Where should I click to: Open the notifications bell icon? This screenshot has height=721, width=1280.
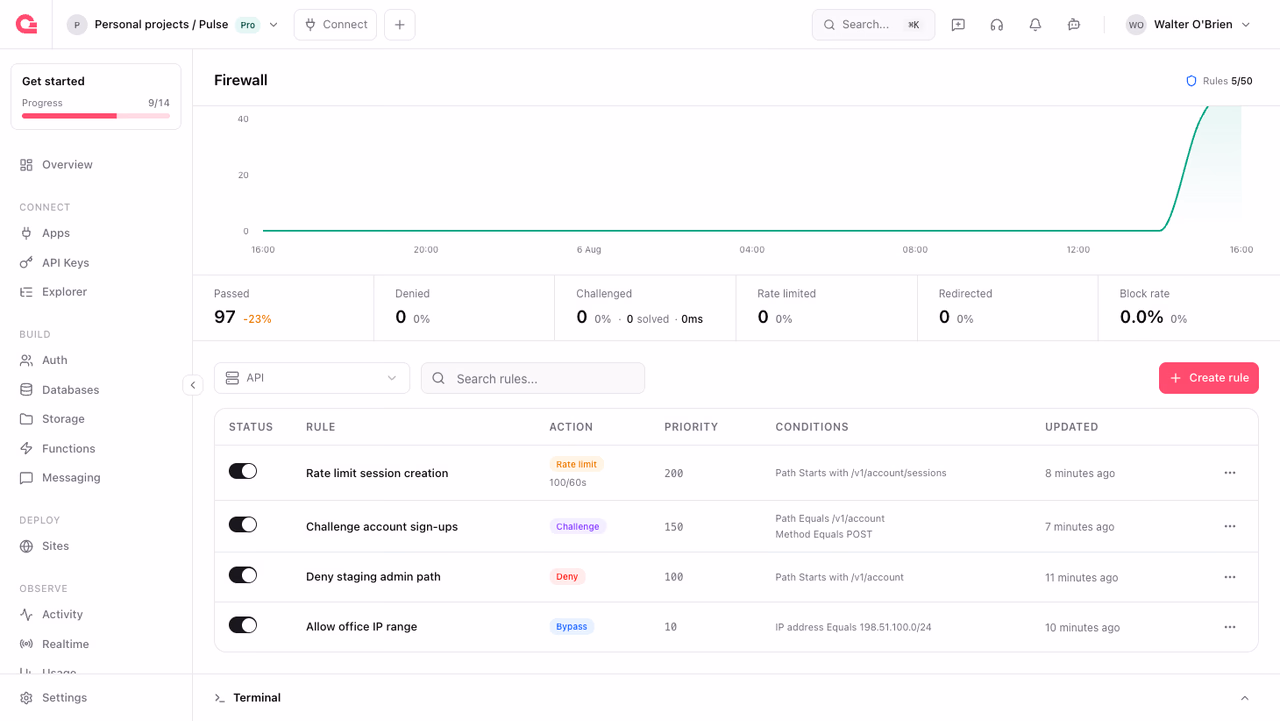(1035, 25)
